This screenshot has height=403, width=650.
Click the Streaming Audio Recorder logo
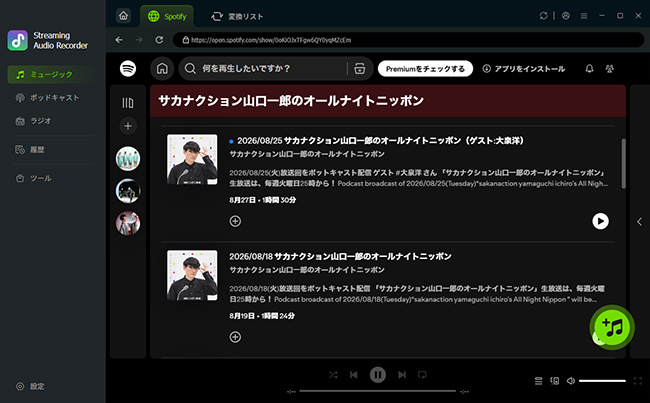(x=18, y=40)
